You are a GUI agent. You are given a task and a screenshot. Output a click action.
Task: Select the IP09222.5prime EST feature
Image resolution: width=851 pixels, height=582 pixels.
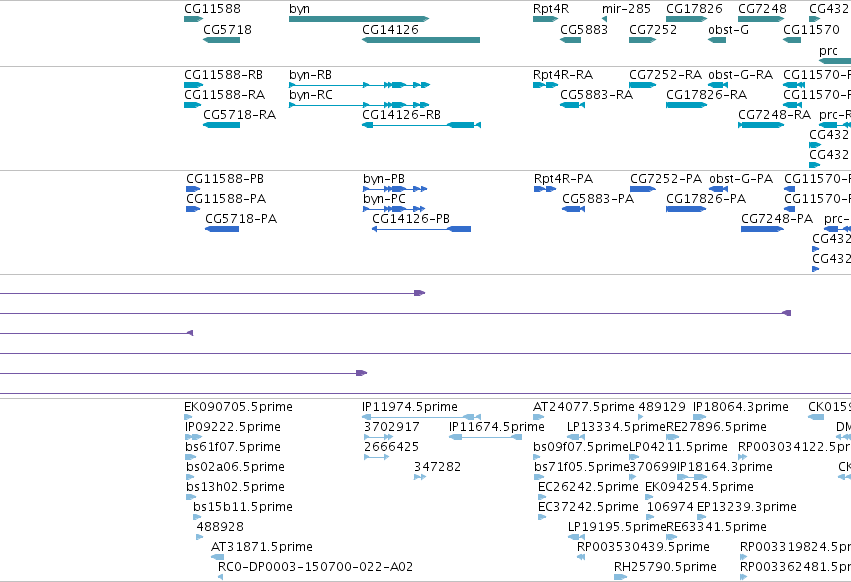click(193, 437)
